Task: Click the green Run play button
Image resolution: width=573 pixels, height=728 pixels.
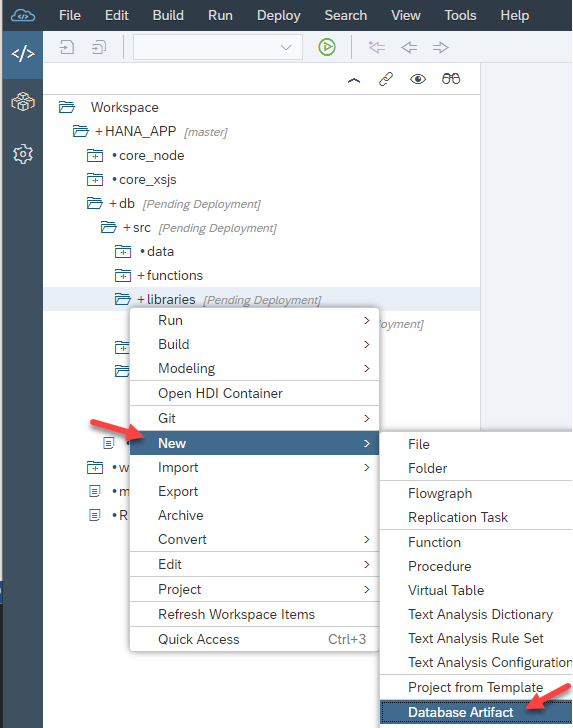Action: pyautogui.click(x=327, y=47)
